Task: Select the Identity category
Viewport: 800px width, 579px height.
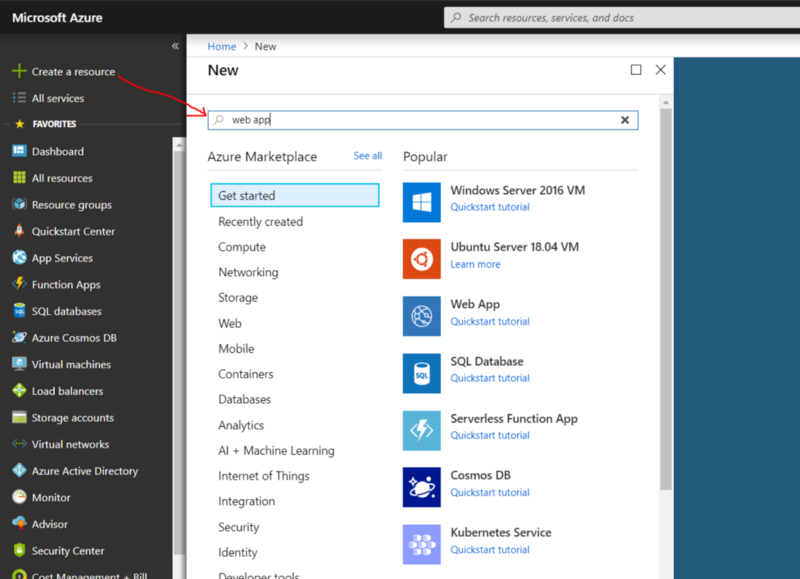Action: pos(237,552)
